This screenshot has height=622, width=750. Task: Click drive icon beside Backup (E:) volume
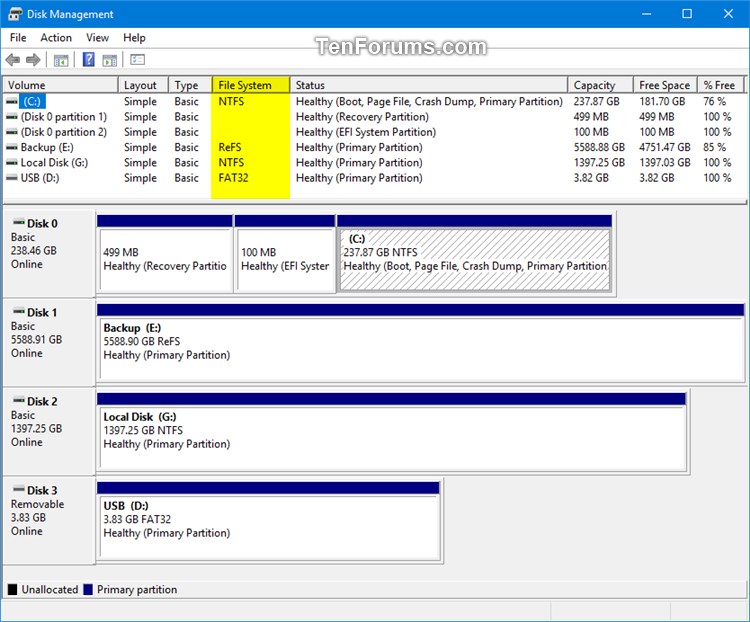[11, 147]
